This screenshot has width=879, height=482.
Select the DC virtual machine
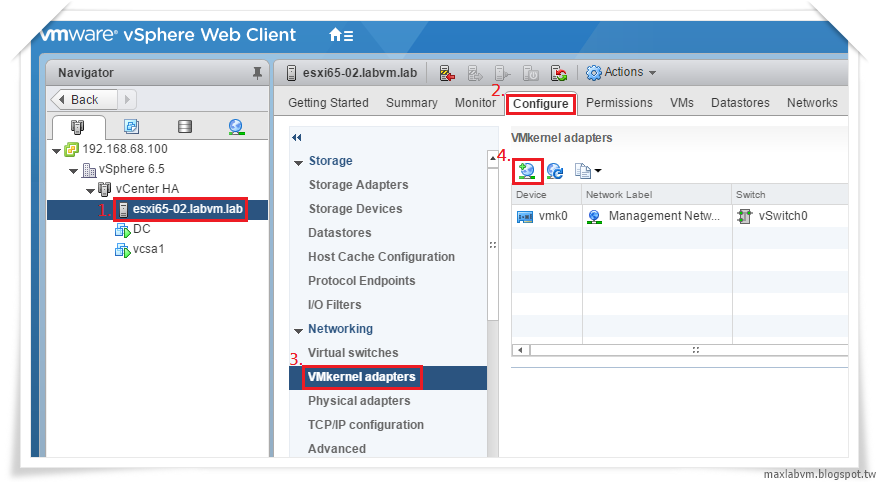click(142, 229)
